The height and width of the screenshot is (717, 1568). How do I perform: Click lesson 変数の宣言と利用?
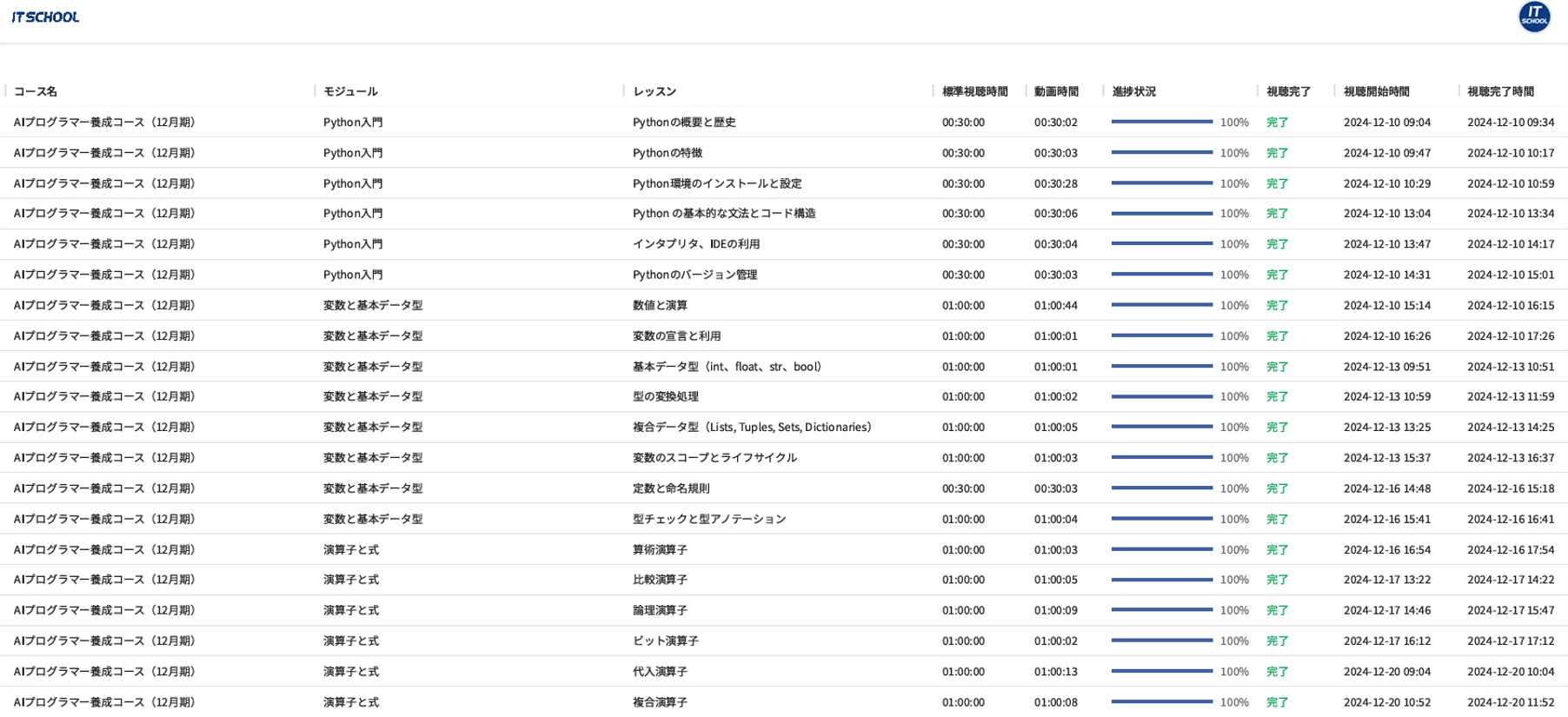(x=676, y=335)
